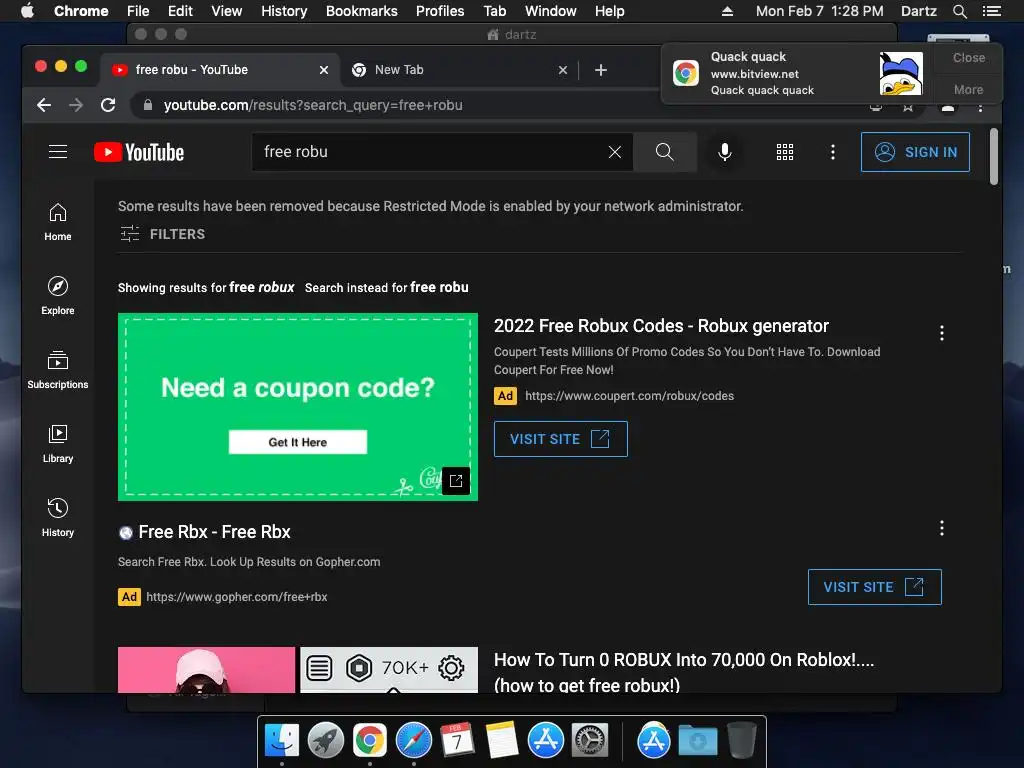Open Notes from the Dock

(x=502, y=740)
